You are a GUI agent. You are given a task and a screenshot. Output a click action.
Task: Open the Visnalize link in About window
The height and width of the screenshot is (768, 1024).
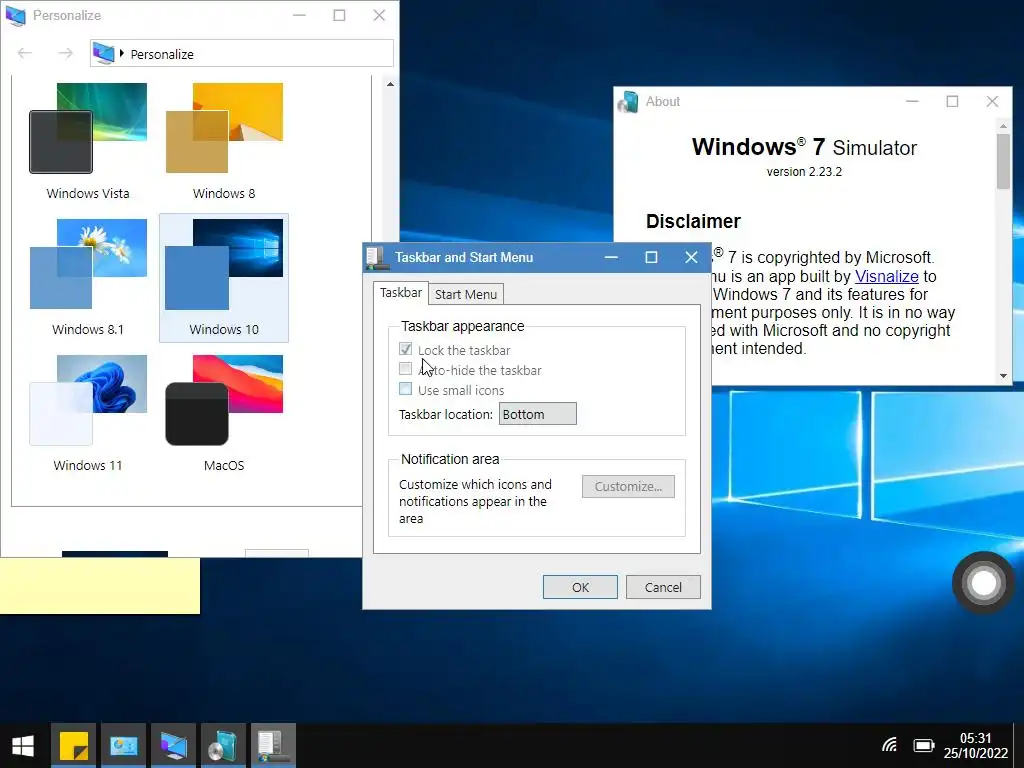(x=886, y=276)
